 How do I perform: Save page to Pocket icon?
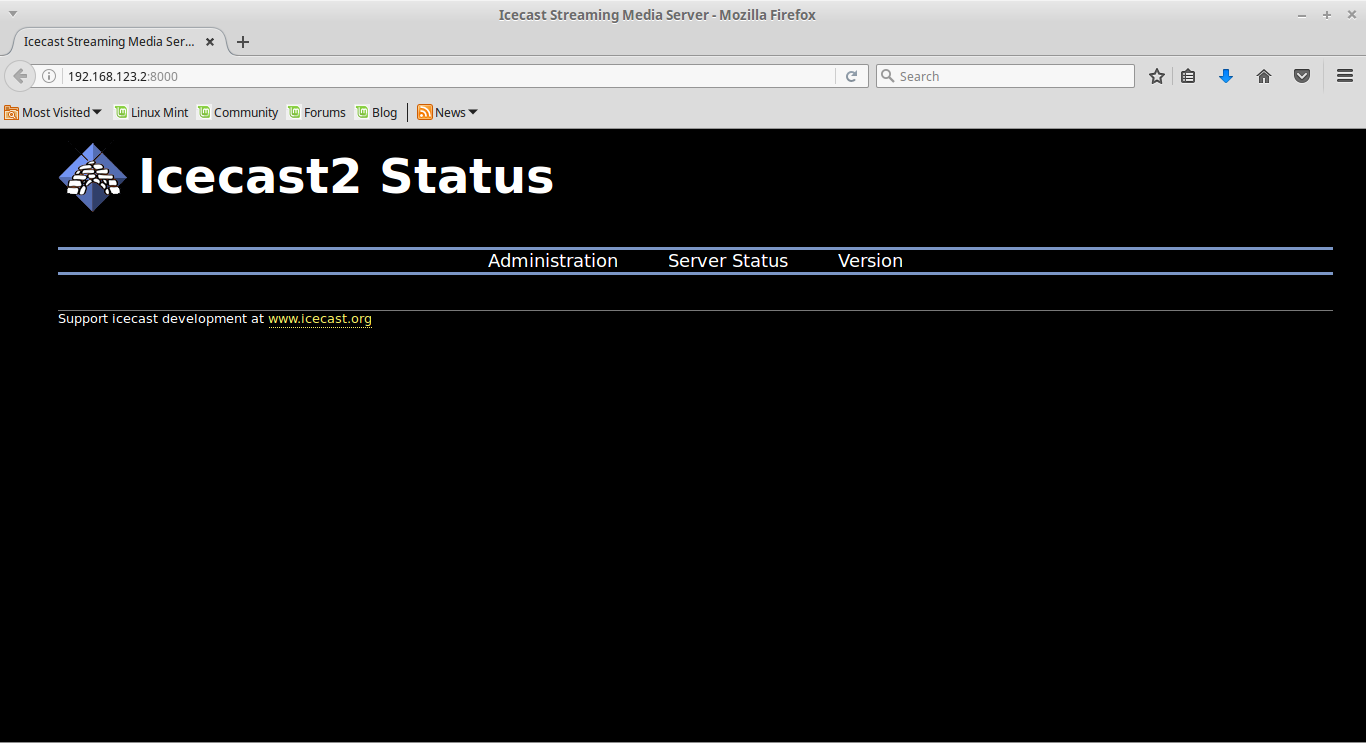tap(1302, 76)
